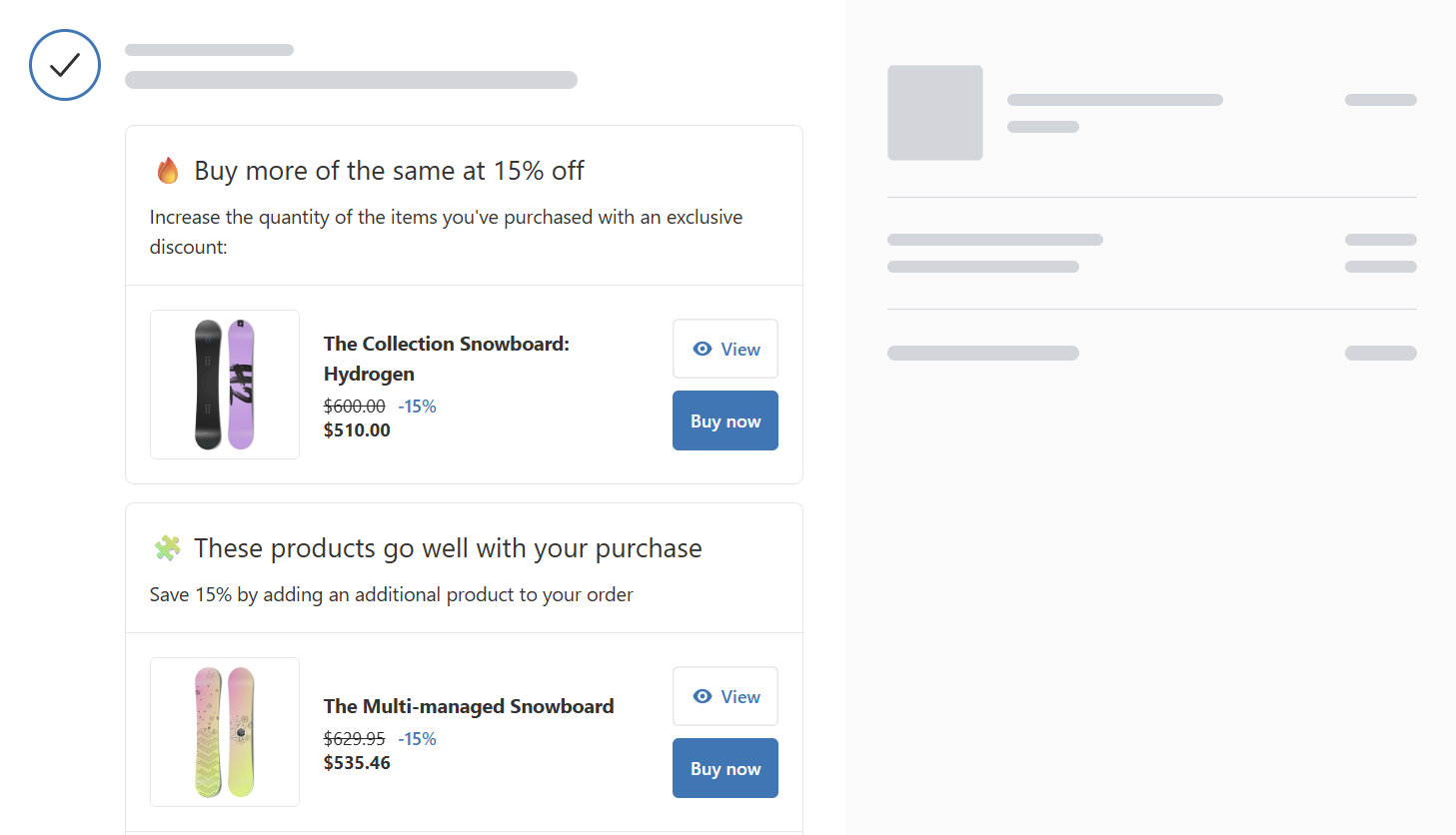This screenshot has width=1456, height=835.
Task: Click the title "The Collection Snowboard: Hydrogen"
Action: pos(446,358)
